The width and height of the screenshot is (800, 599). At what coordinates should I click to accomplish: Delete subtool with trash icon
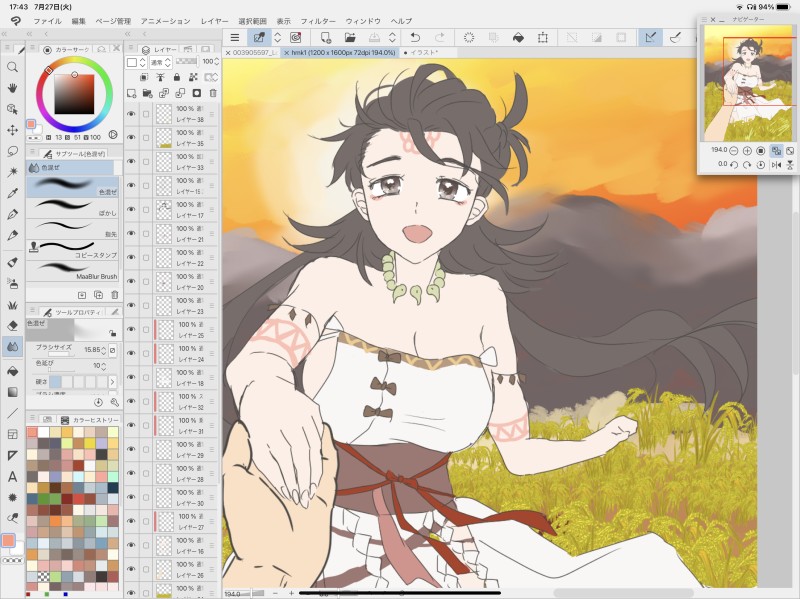(x=115, y=295)
